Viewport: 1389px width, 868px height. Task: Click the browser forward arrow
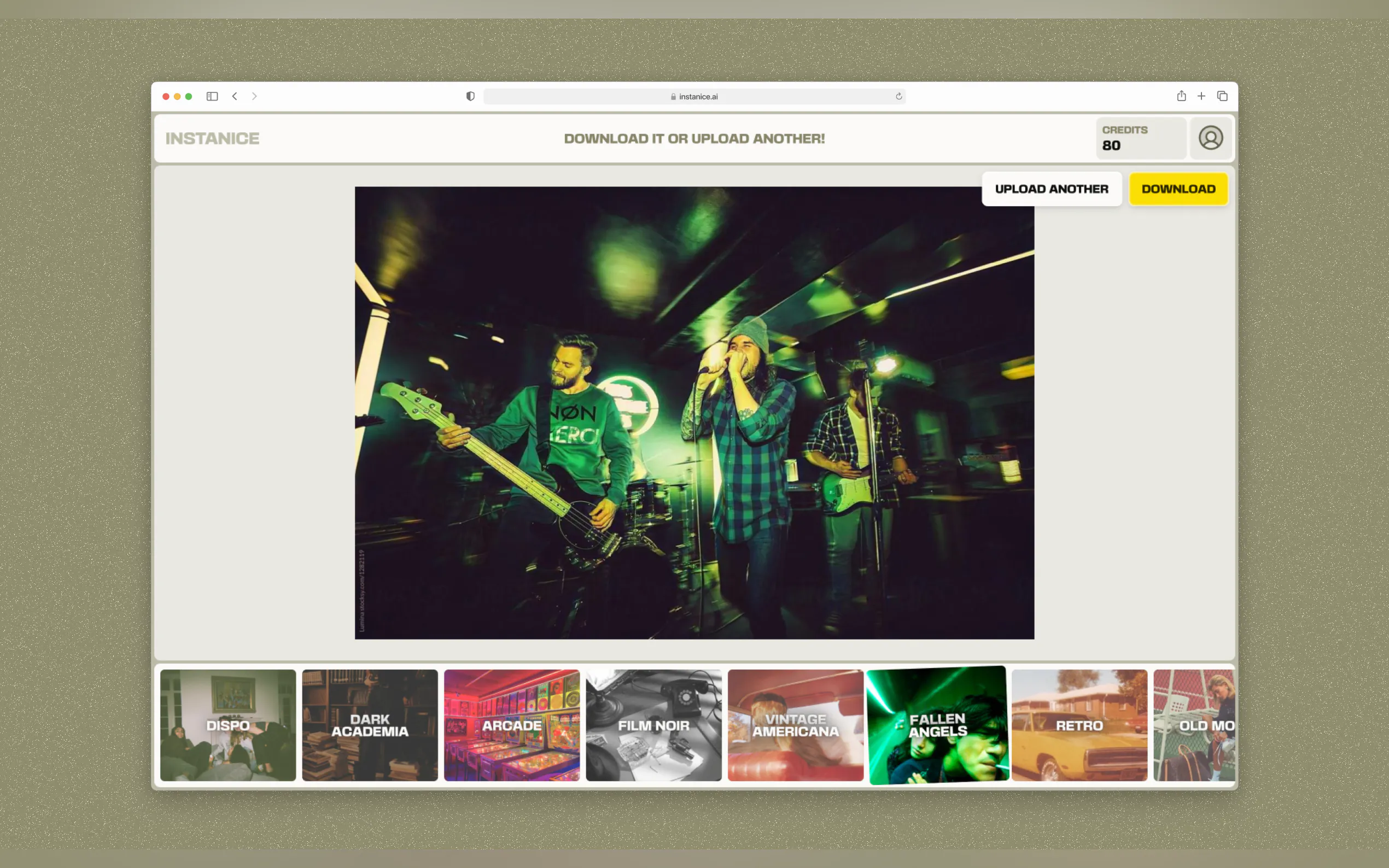pyautogui.click(x=254, y=96)
